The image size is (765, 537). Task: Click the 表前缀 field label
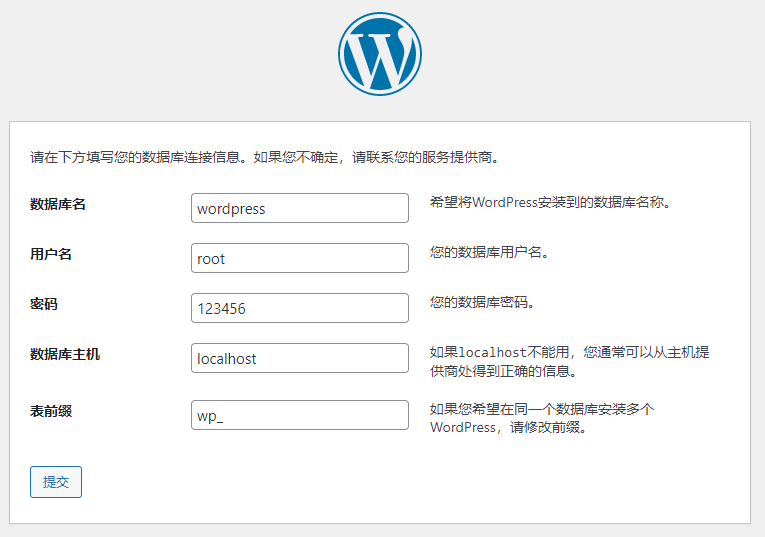click(51, 411)
